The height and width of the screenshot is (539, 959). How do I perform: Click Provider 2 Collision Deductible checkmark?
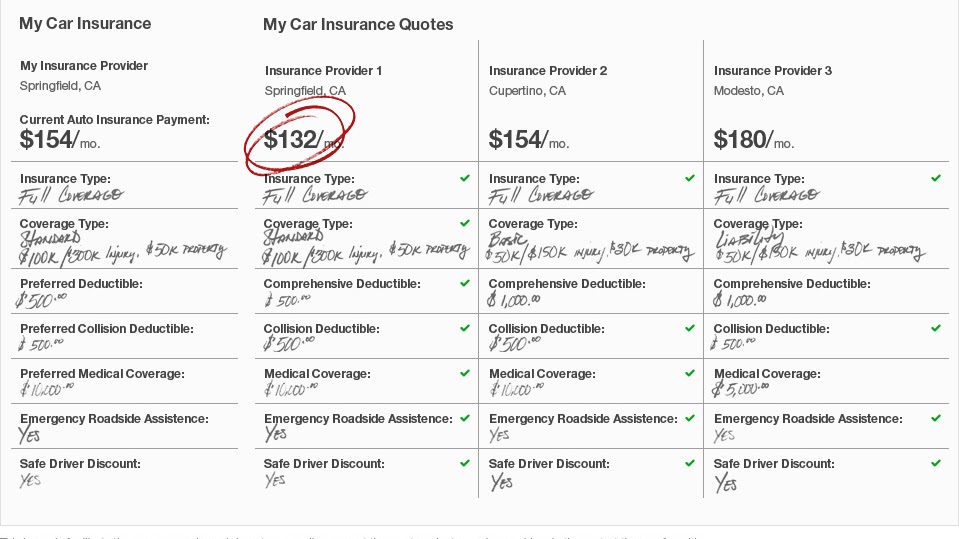pyautogui.click(x=690, y=328)
